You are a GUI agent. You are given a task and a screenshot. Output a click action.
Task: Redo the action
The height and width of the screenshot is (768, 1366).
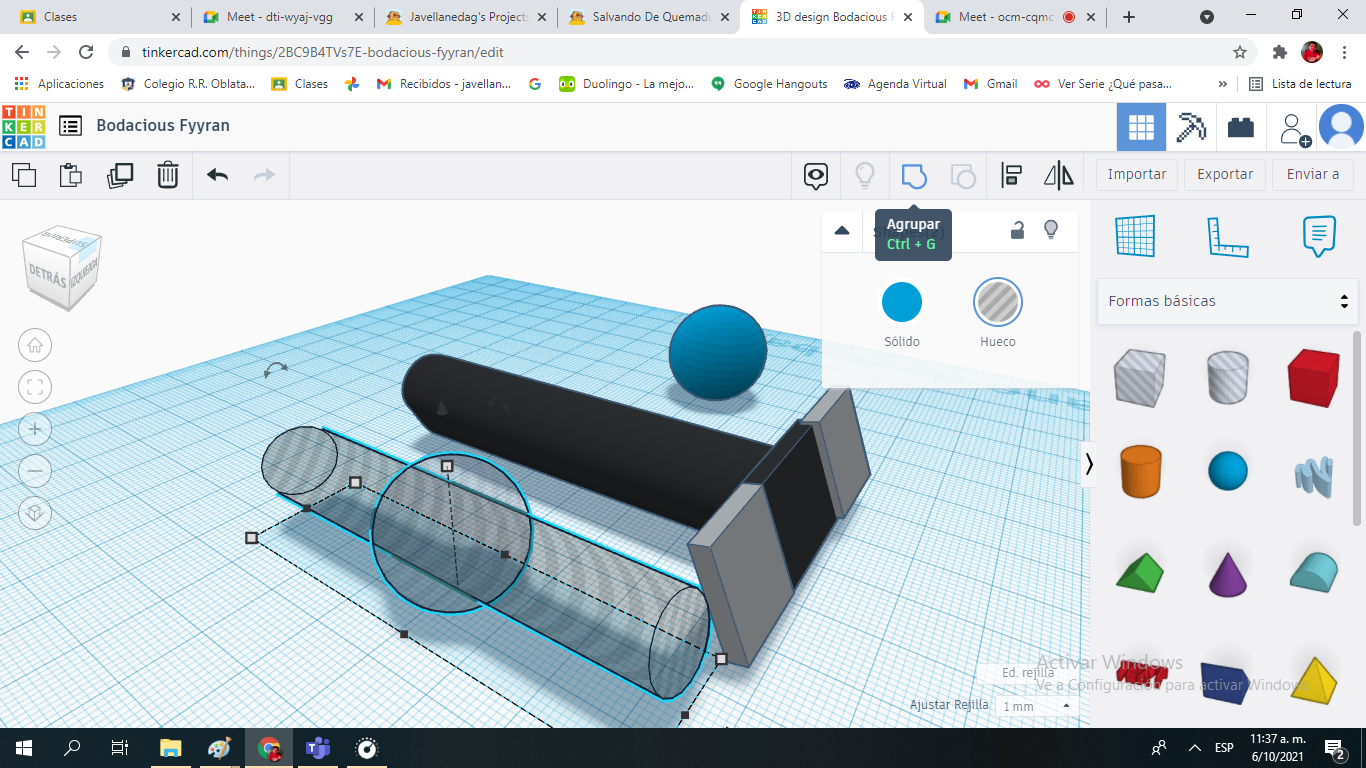tap(264, 175)
